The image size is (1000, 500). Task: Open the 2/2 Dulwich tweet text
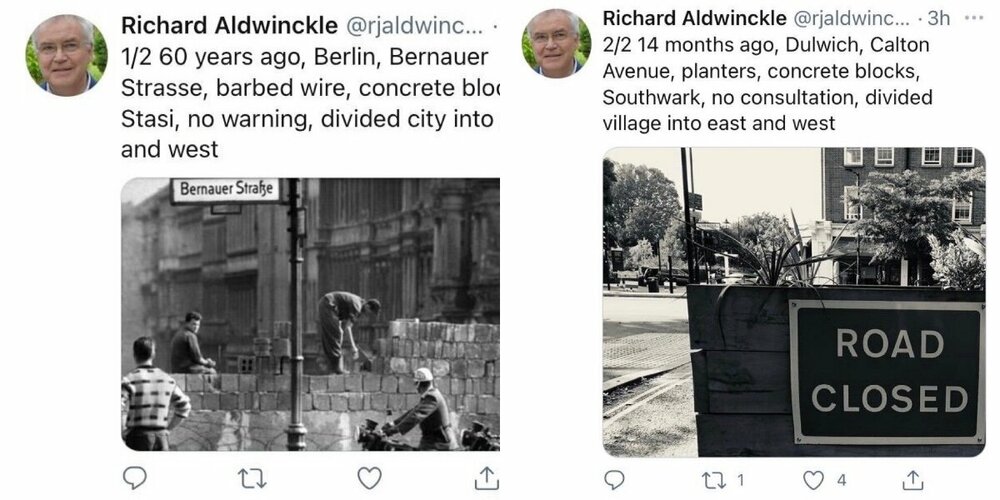767,84
